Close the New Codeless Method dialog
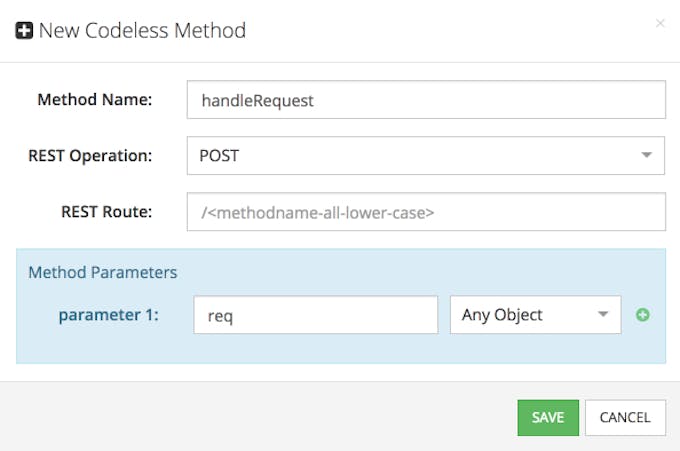680x451 pixels. click(x=659, y=23)
